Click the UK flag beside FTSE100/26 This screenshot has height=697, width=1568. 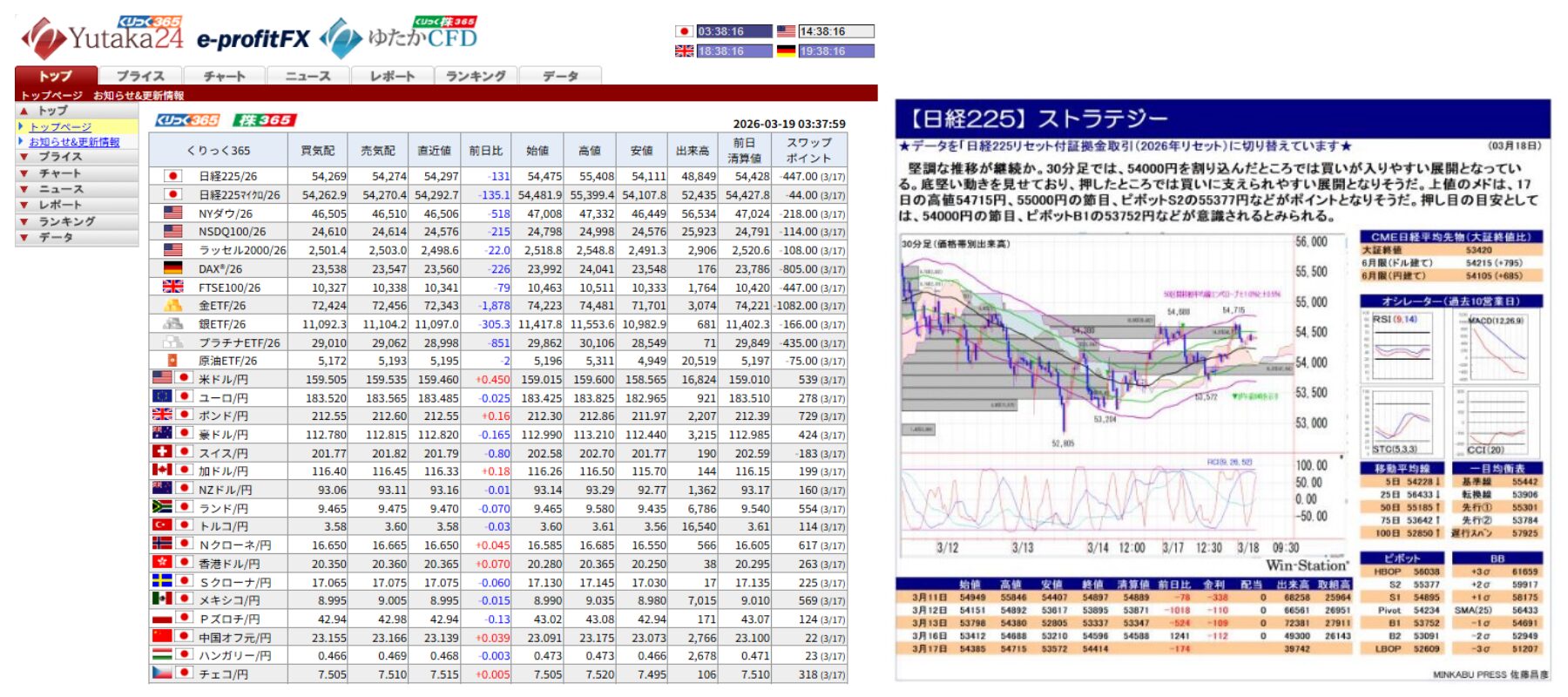[x=172, y=287]
